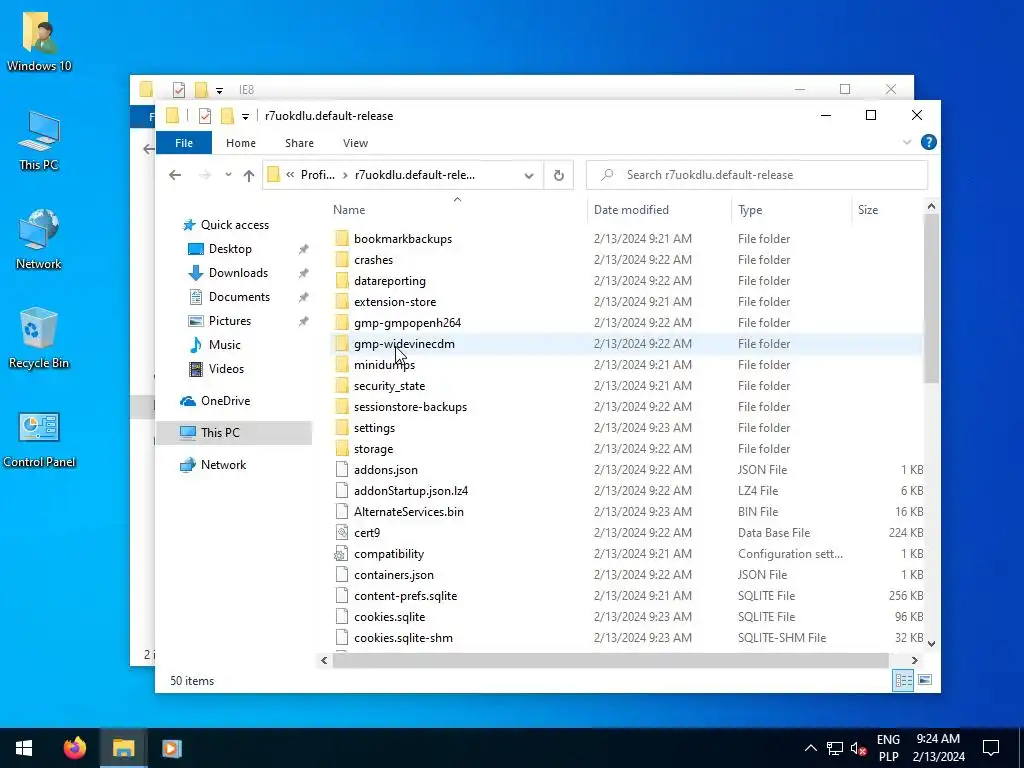Screen dimensions: 1024x768
Task: Switch to Large icons view button
Action: pos(925,680)
